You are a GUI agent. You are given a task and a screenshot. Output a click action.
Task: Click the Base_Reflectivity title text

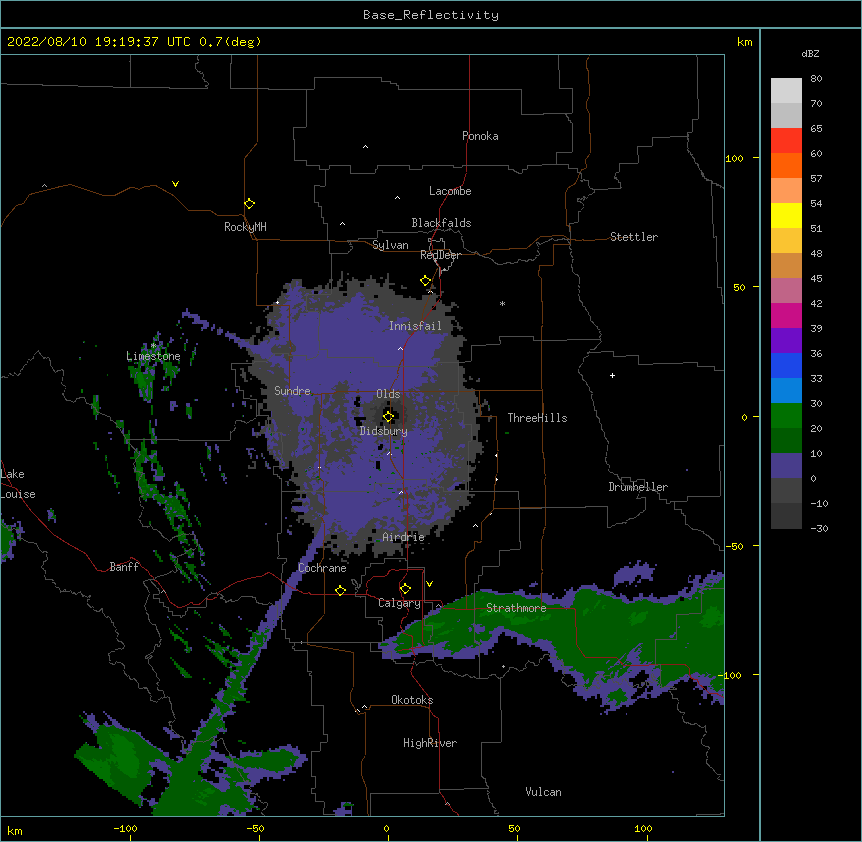click(431, 15)
